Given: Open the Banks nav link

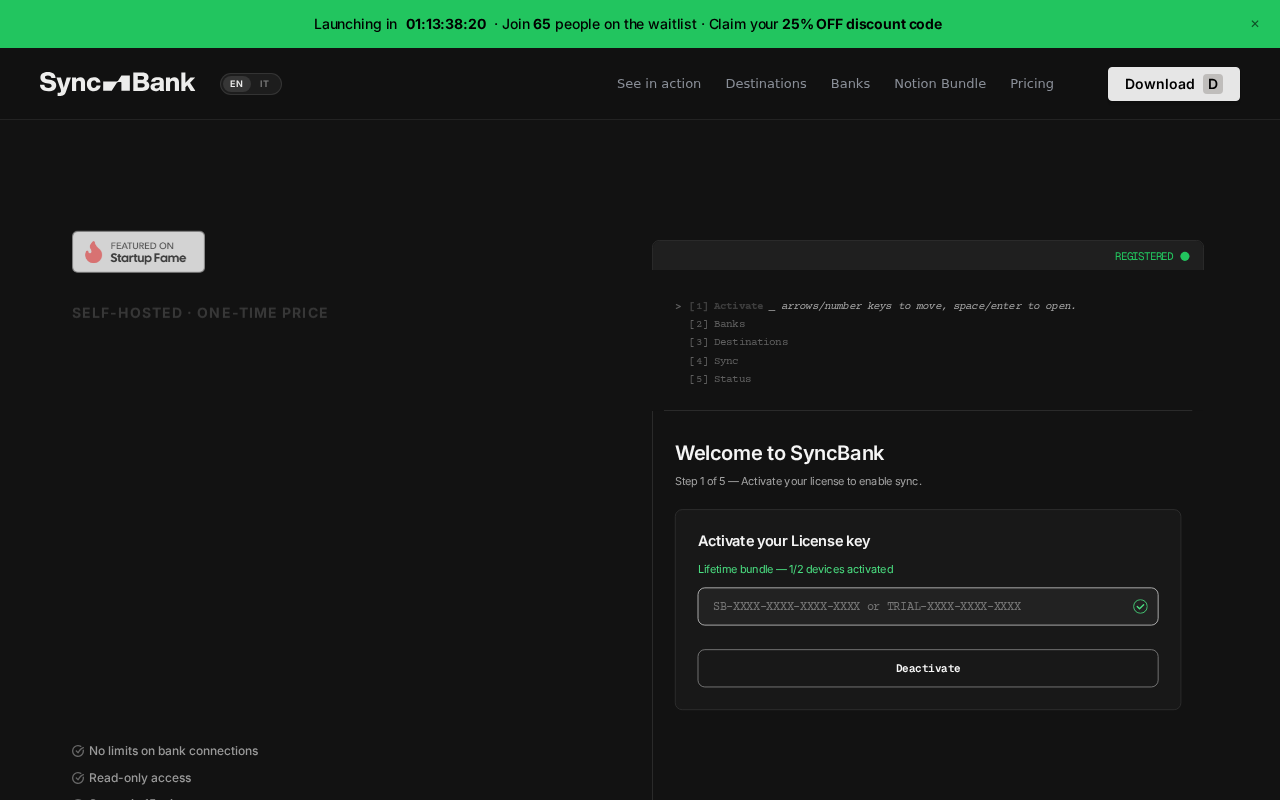Looking at the screenshot, I should pos(850,84).
